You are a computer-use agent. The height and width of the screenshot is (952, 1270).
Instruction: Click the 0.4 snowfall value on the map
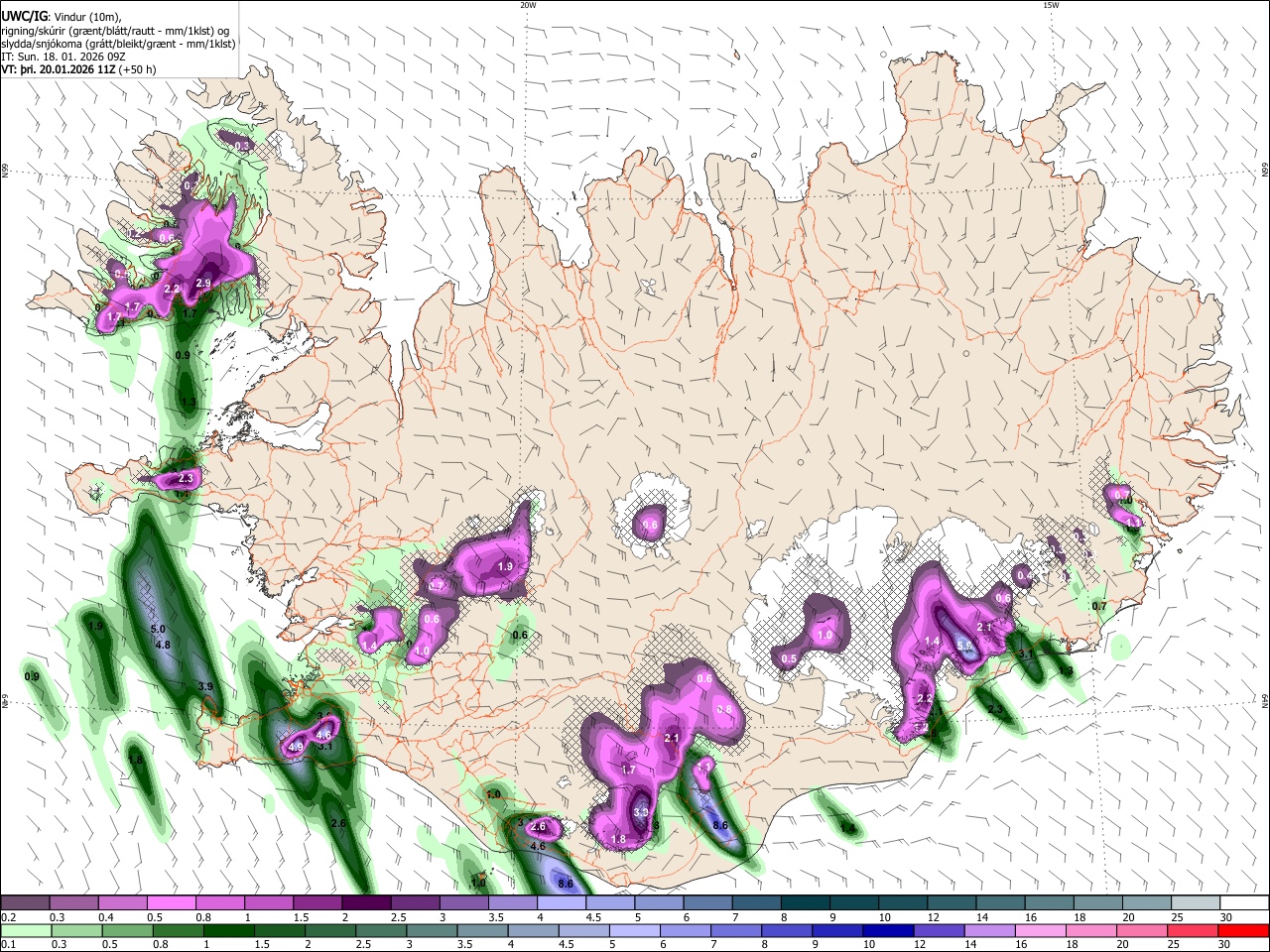point(1025,575)
